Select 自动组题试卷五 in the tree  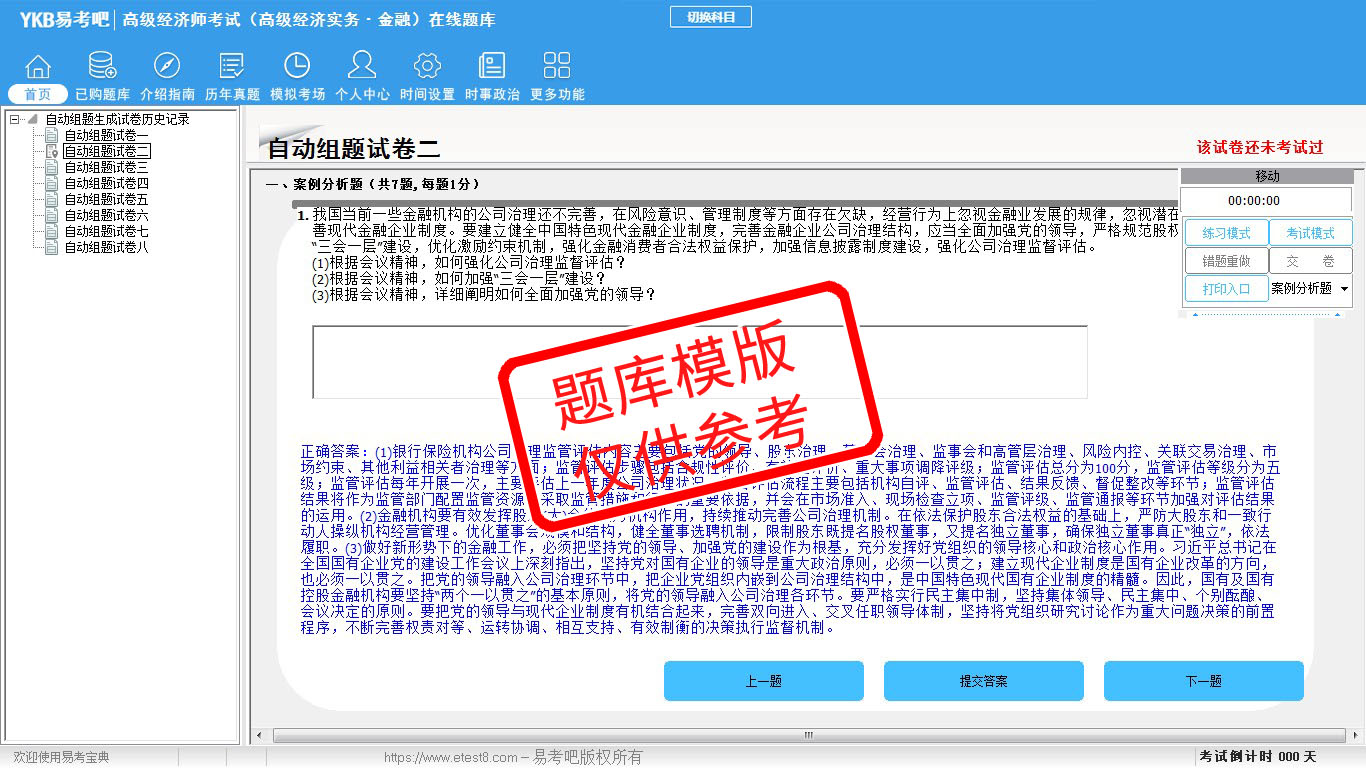click(x=106, y=199)
